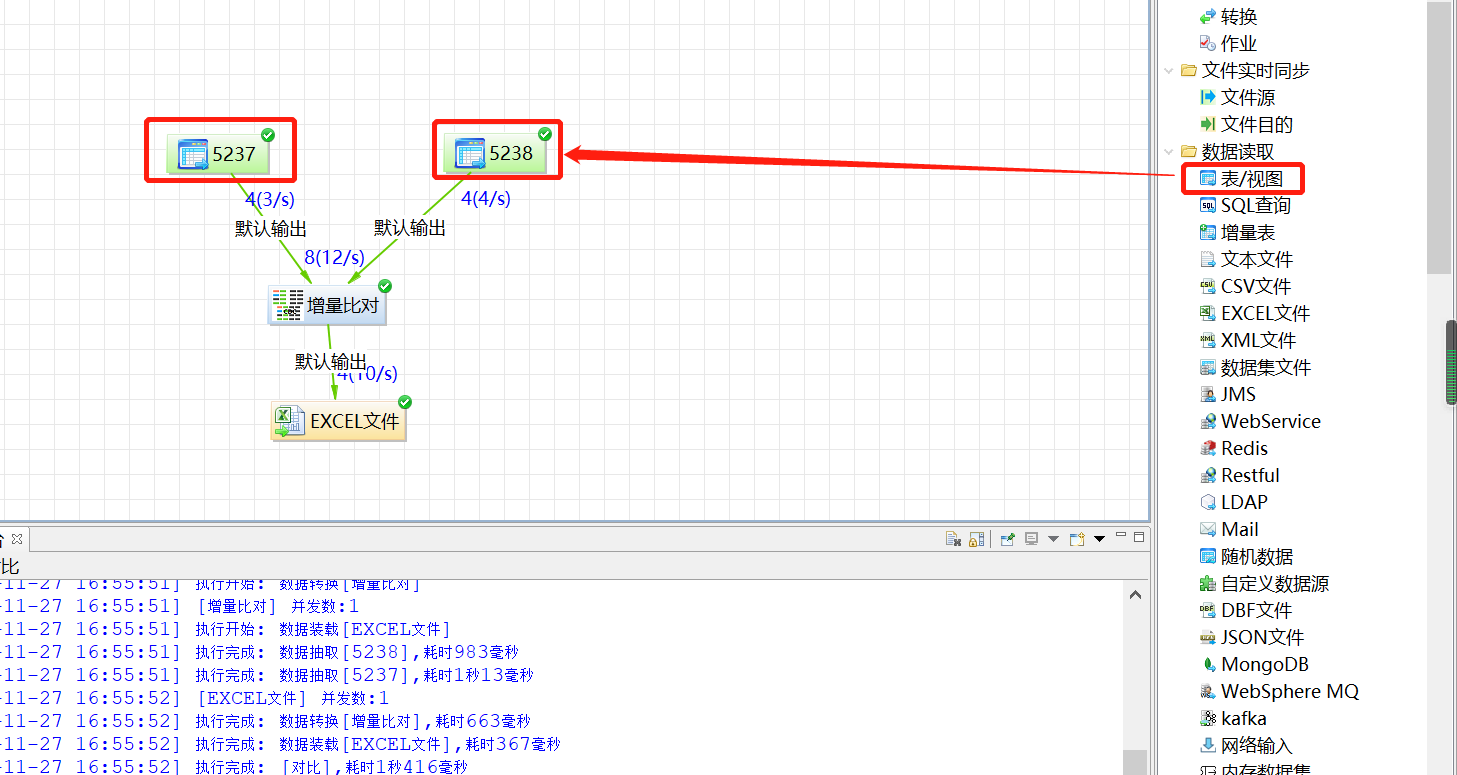This screenshot has height=775, width=1457.
Task: Click the 文件源 palette icon
Action: [1208, 98]
